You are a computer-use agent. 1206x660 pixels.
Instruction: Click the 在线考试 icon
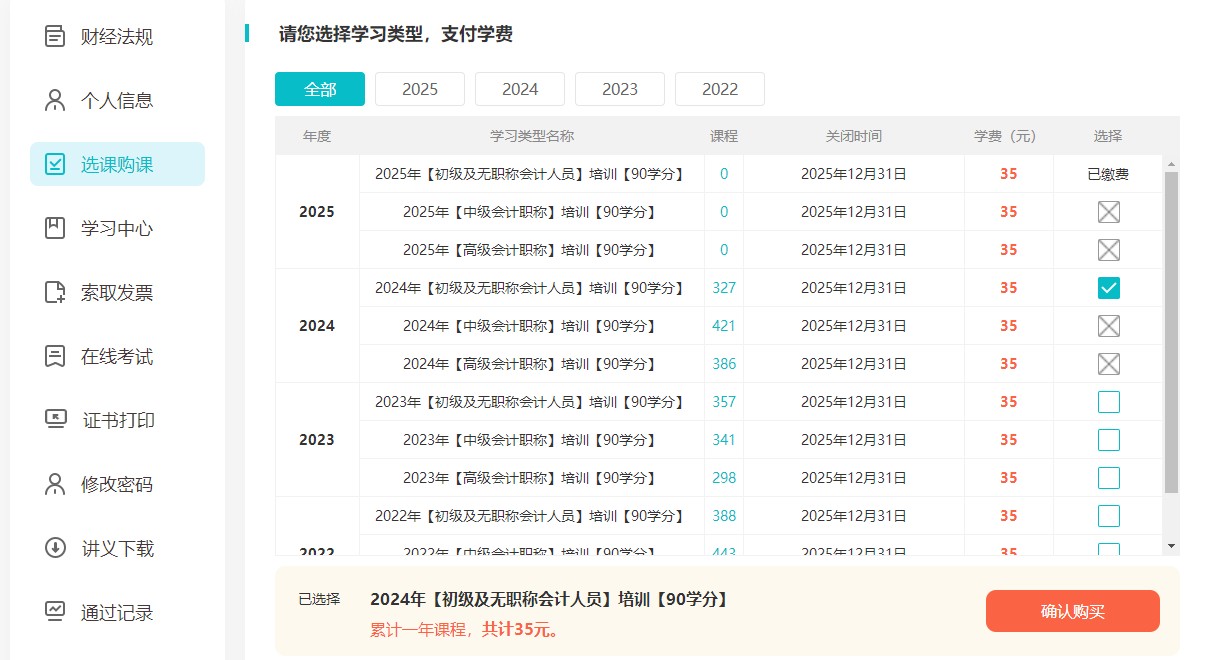tap(55, 357)
